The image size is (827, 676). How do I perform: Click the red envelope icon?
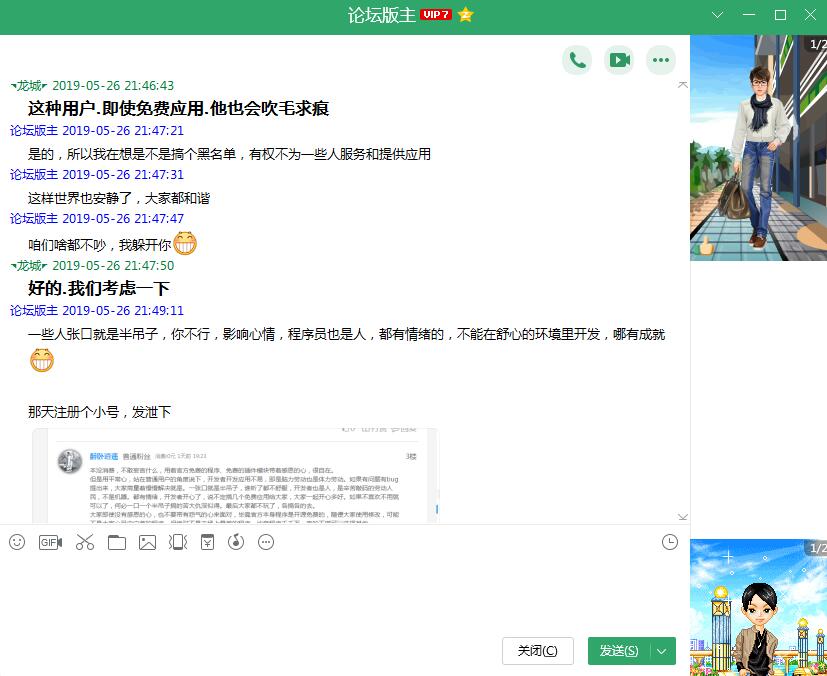click(207, 542)
